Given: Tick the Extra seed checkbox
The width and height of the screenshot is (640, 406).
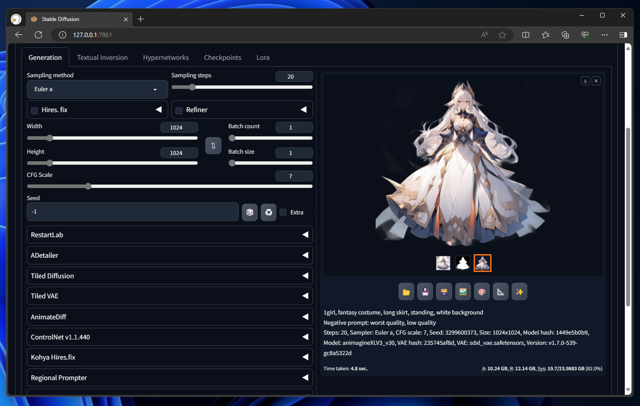Looking at the screenshot, I should tap(284, 212).
